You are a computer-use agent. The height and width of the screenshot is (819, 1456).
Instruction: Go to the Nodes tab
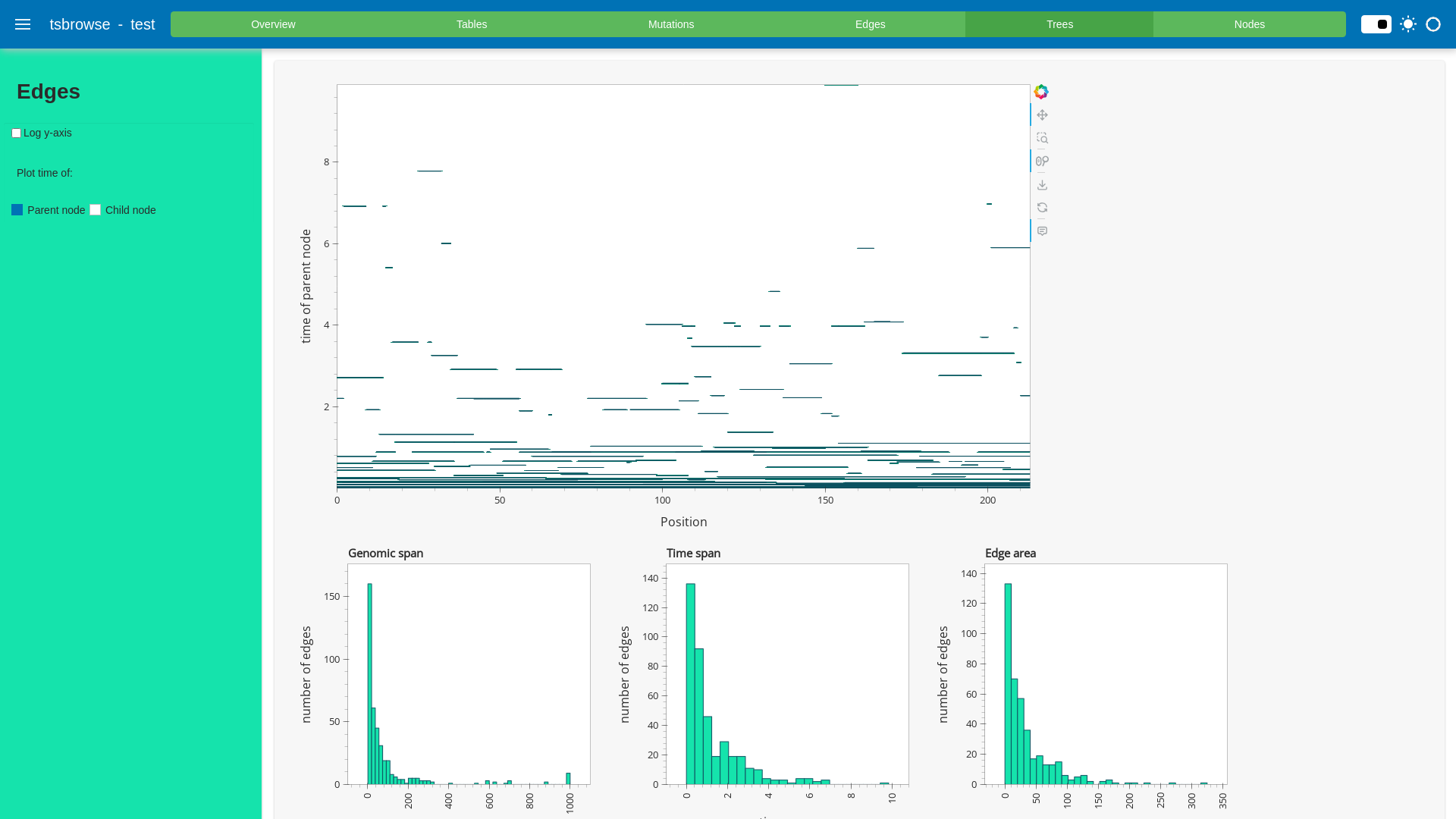tap(1249, 24)
